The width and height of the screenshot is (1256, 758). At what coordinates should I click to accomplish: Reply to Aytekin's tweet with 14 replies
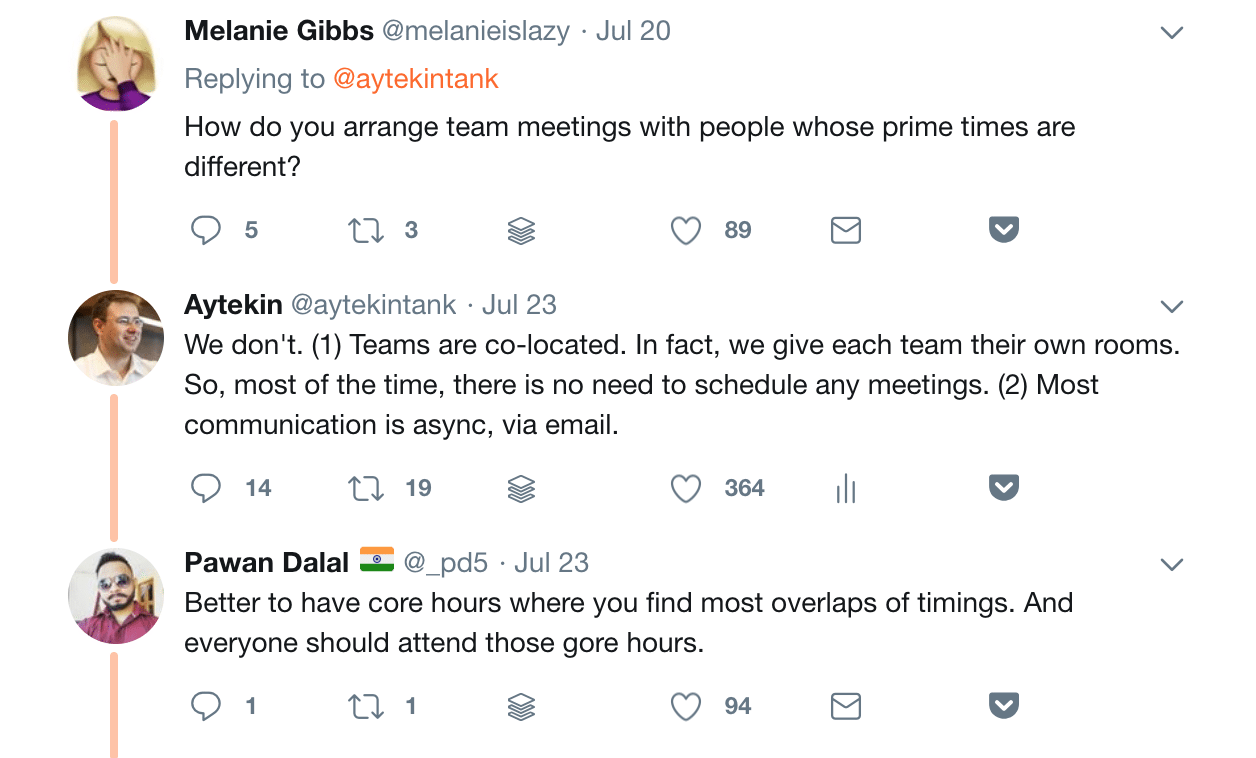206,489
